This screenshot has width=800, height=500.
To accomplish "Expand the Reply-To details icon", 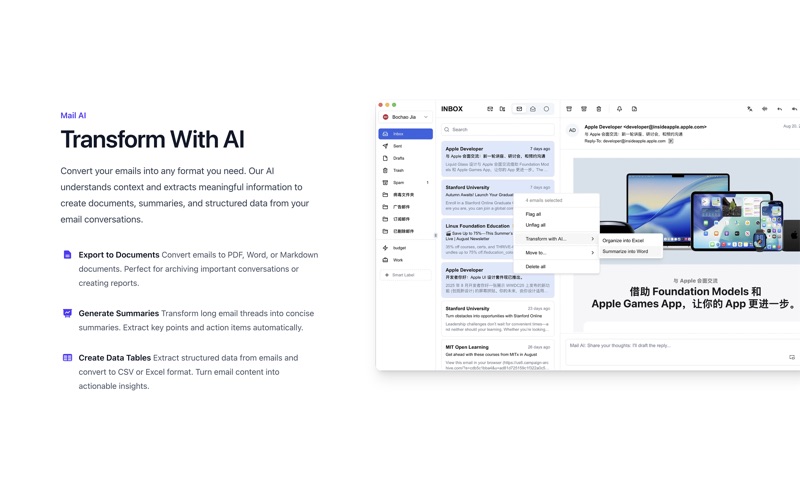I will click(x=671, y=141).
